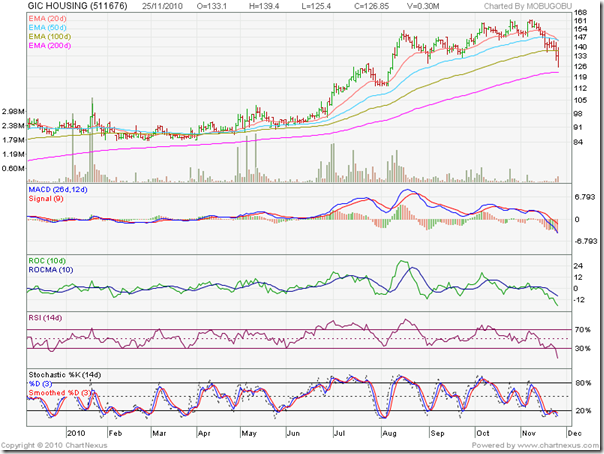This screenshot has height=454, width=604.
Task: Select the Dec marker on time axis
Action: click(570, 435)
